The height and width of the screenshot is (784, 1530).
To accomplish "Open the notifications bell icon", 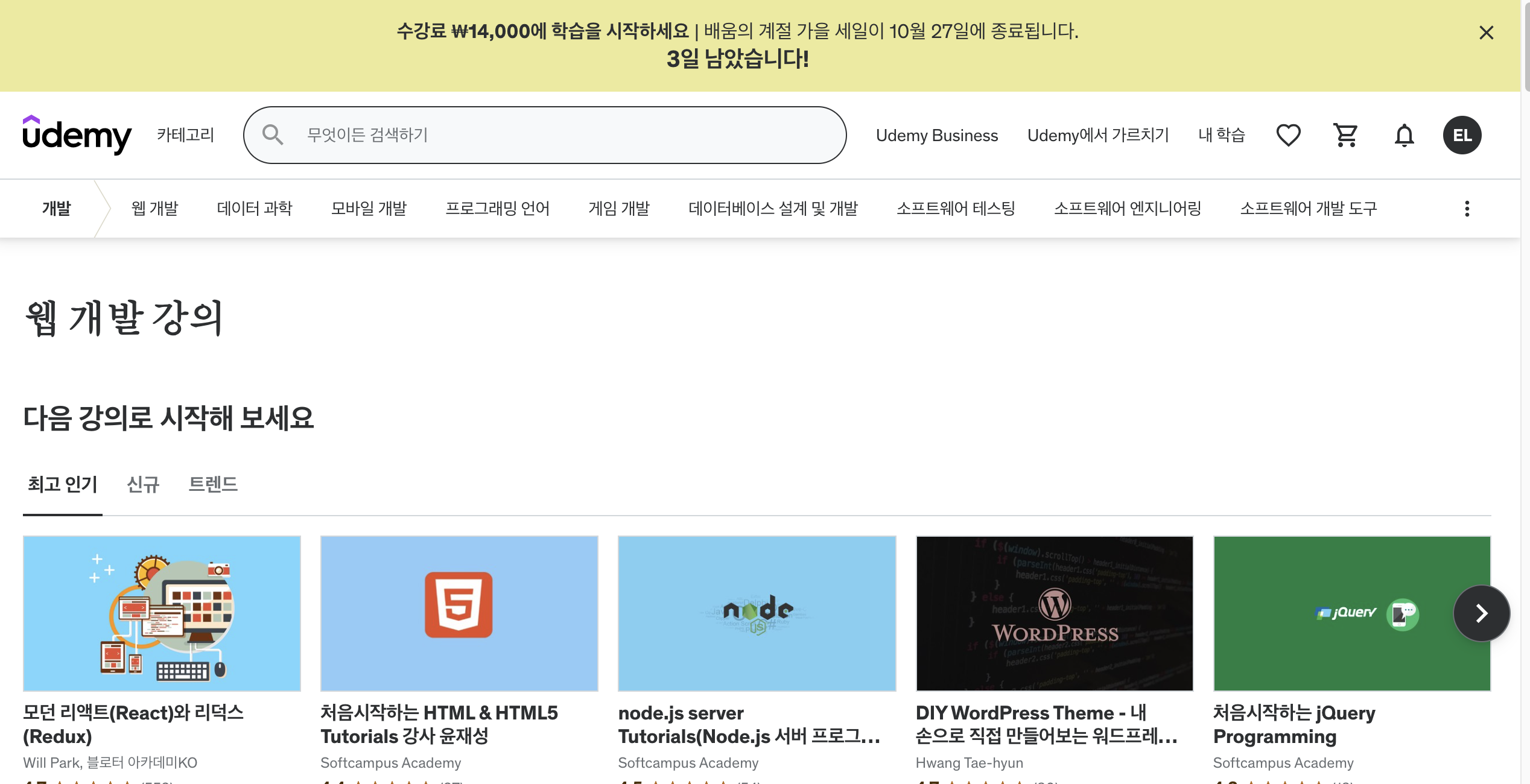I will [1404, 135].
